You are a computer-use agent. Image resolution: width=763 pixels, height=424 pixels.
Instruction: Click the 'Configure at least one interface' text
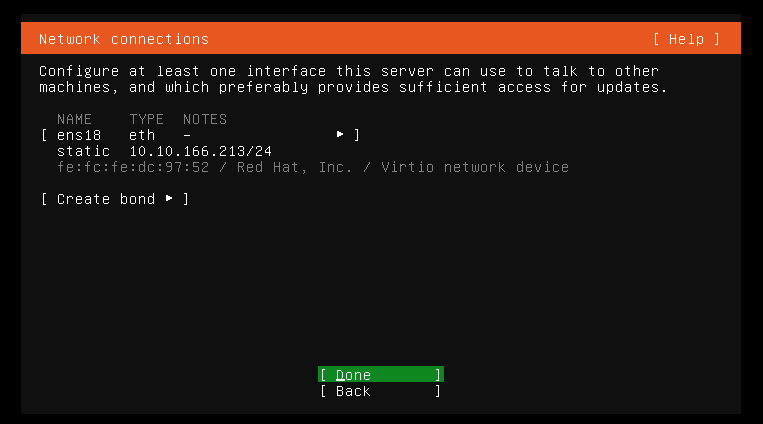click(x=182, y=71)
